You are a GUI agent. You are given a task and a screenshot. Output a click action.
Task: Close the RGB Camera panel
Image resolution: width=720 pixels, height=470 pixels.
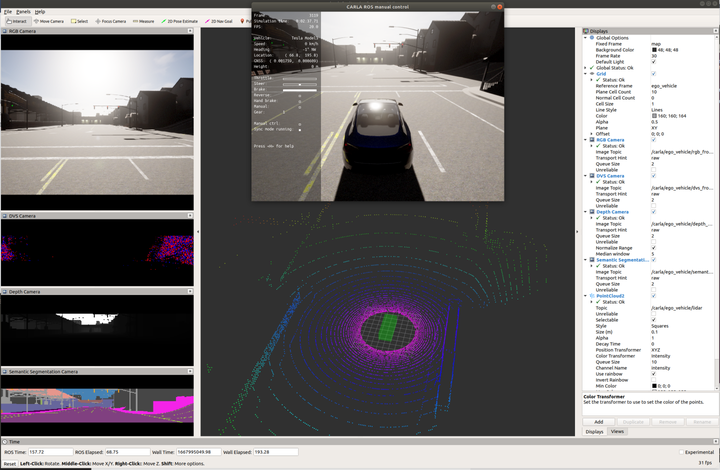click(191, 32)
